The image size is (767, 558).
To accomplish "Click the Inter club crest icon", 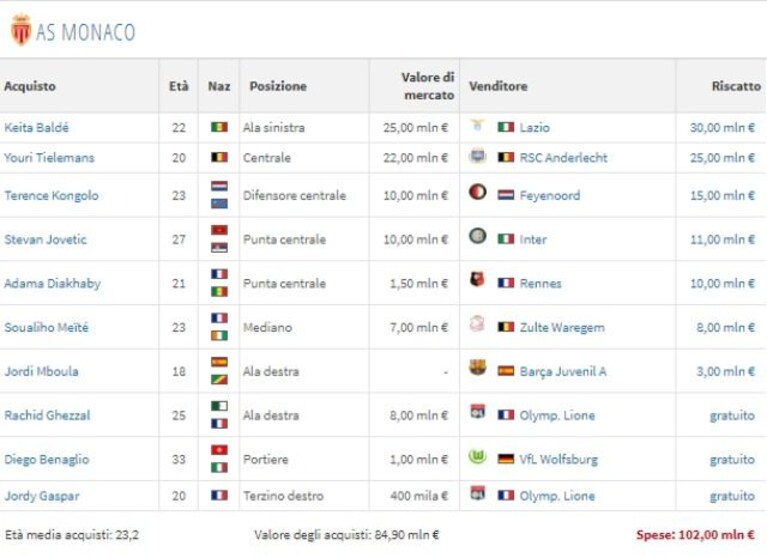I will pos(477,236).
